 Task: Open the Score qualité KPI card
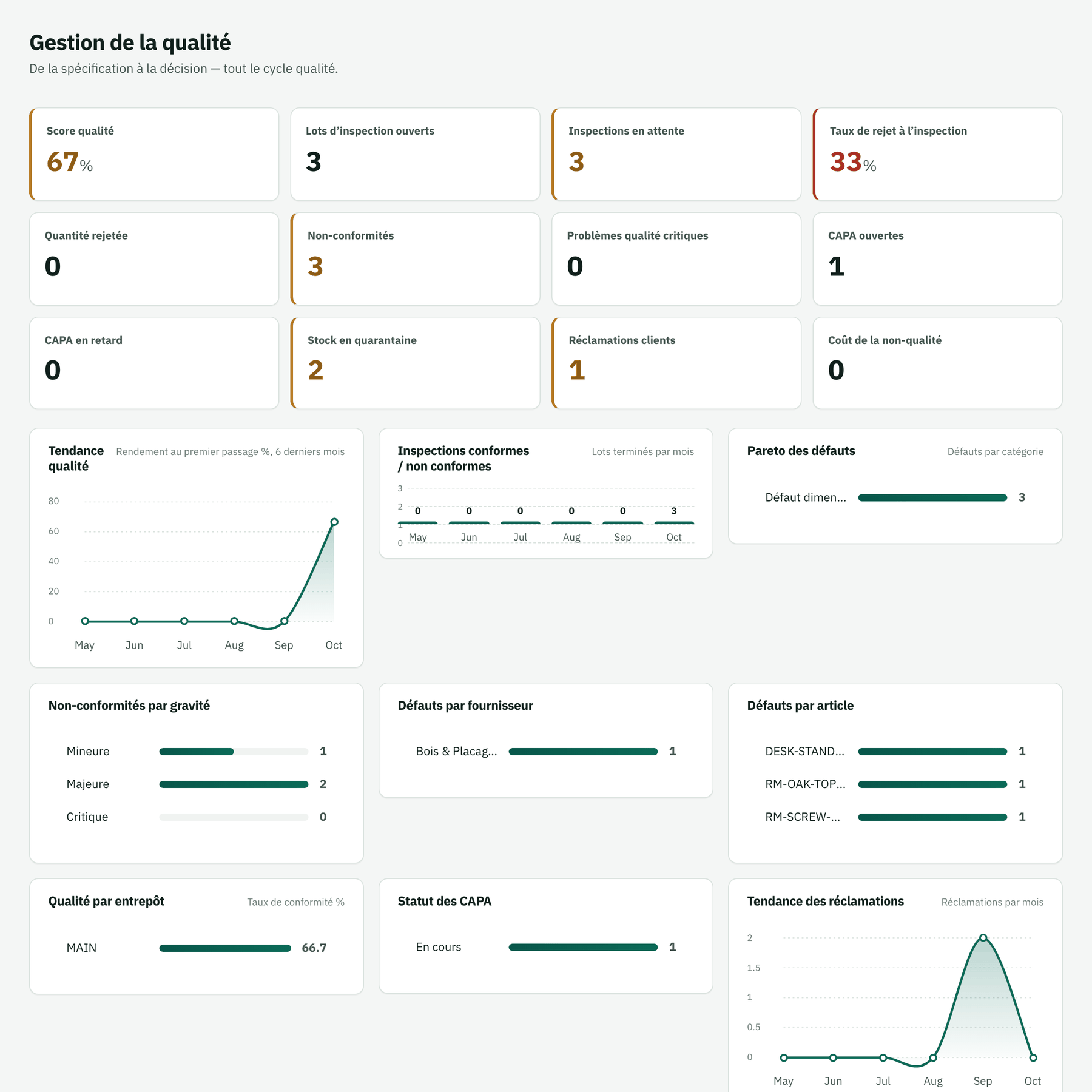(x=154, y=154)
